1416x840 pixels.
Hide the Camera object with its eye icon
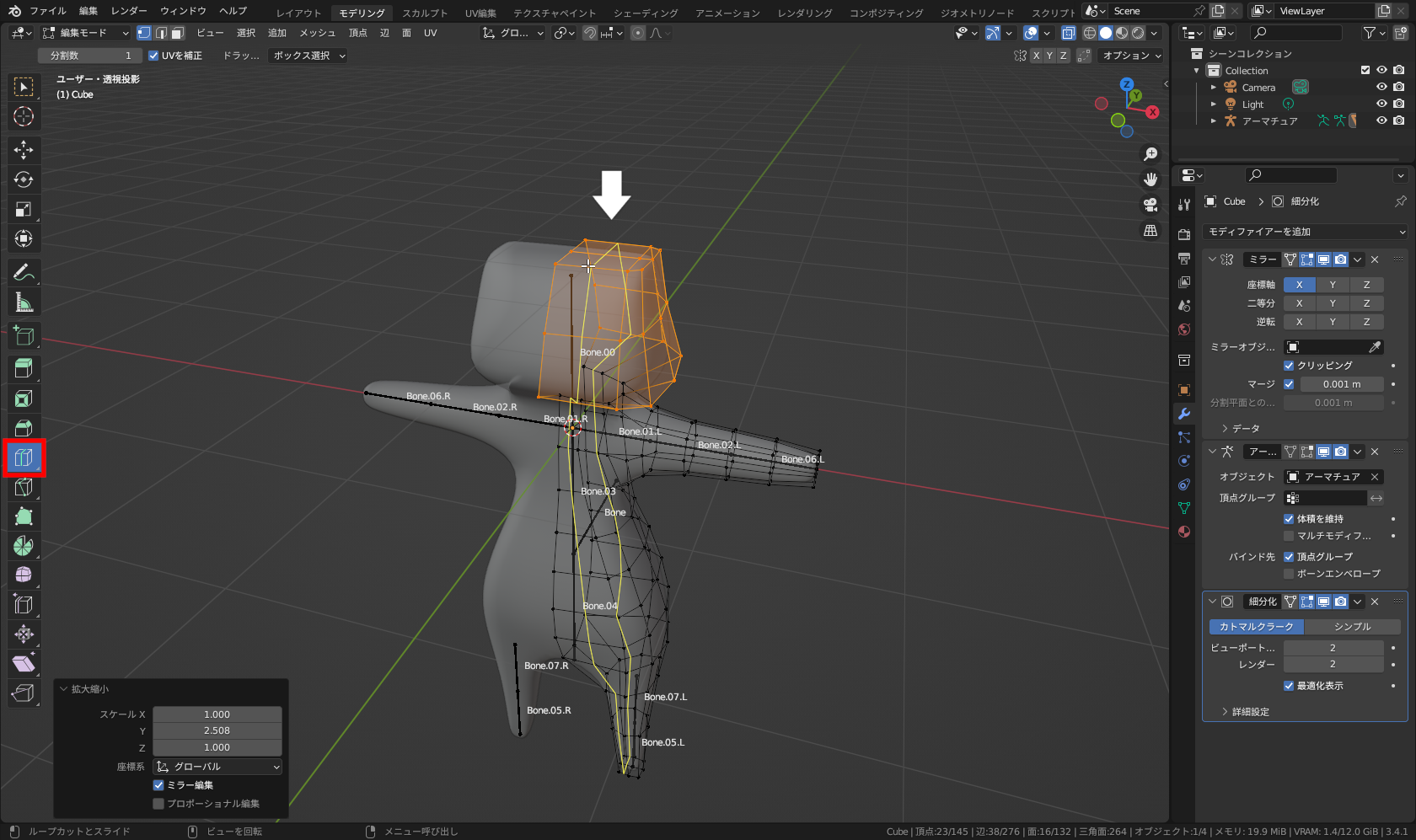[1381, 88]
